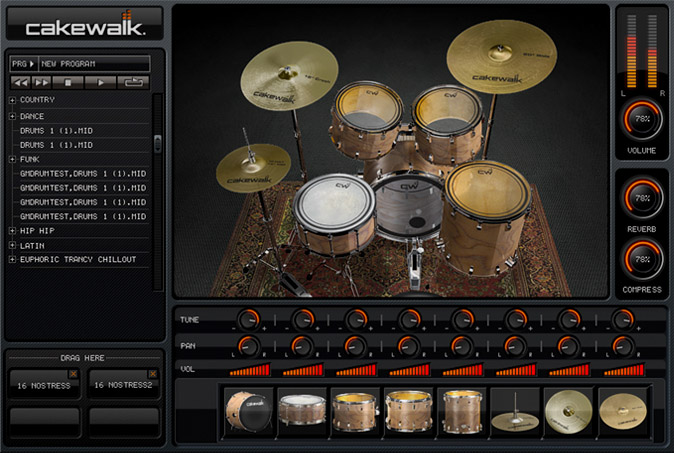
Task: Hit the left crash cymbal in kit view
Action: point(289,76)
